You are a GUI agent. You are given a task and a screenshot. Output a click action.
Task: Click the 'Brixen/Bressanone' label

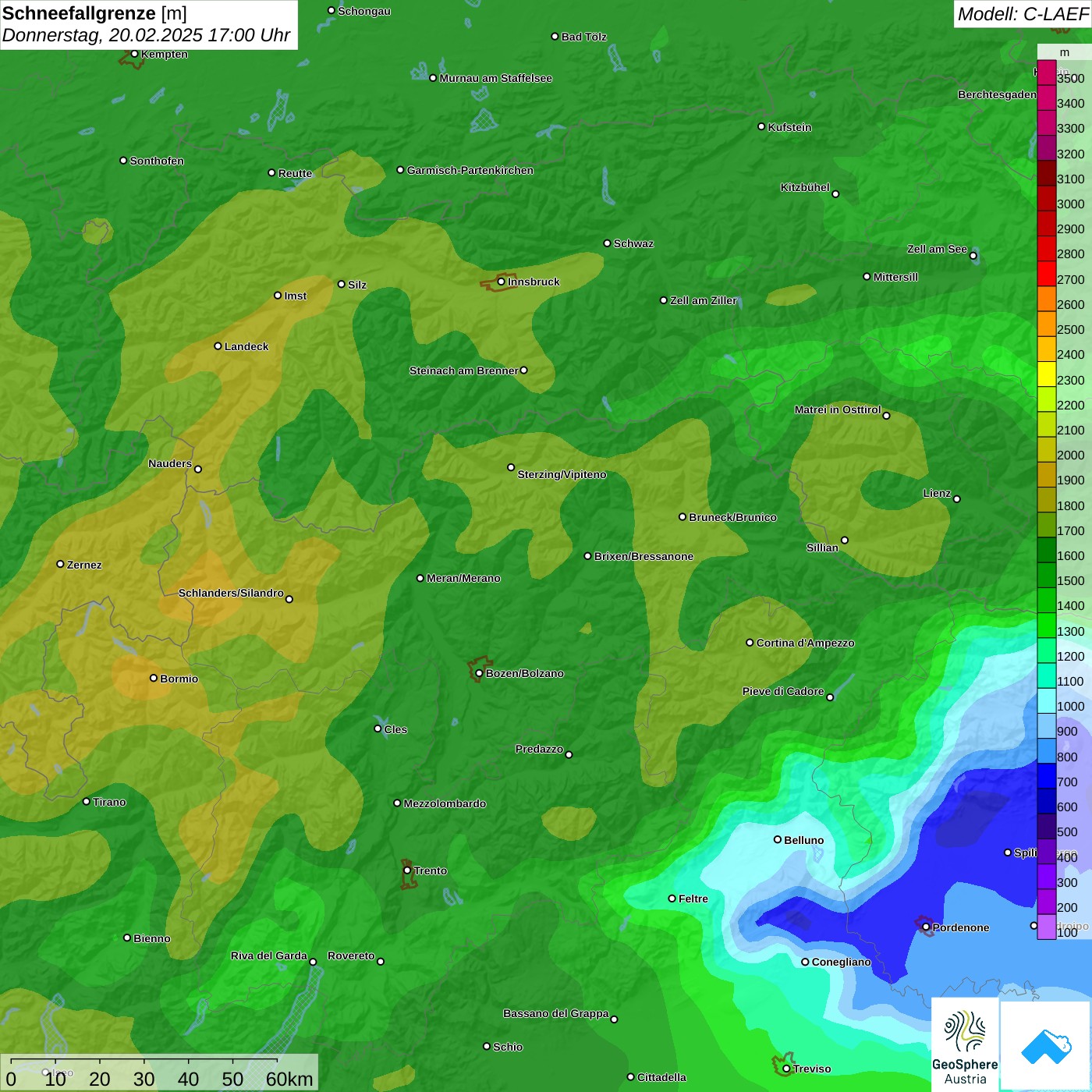click(644, 556)
